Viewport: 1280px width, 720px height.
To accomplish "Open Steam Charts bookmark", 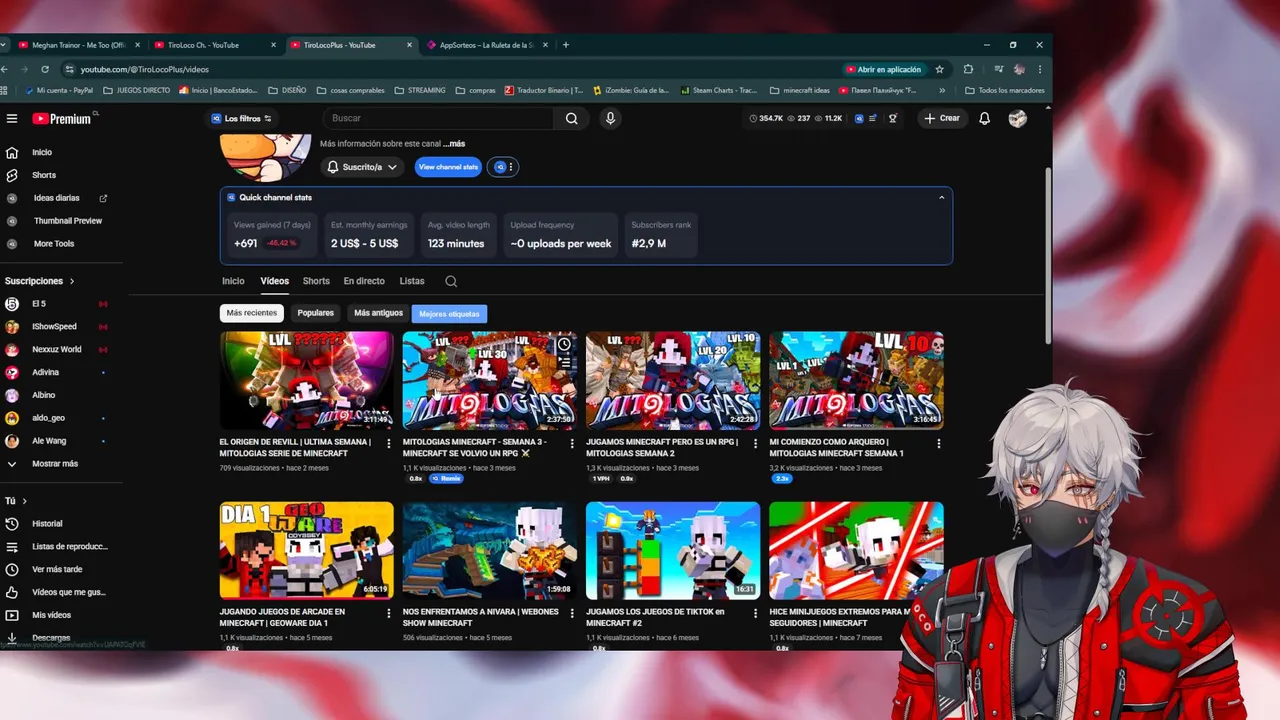I will click(x=719, y=90).
